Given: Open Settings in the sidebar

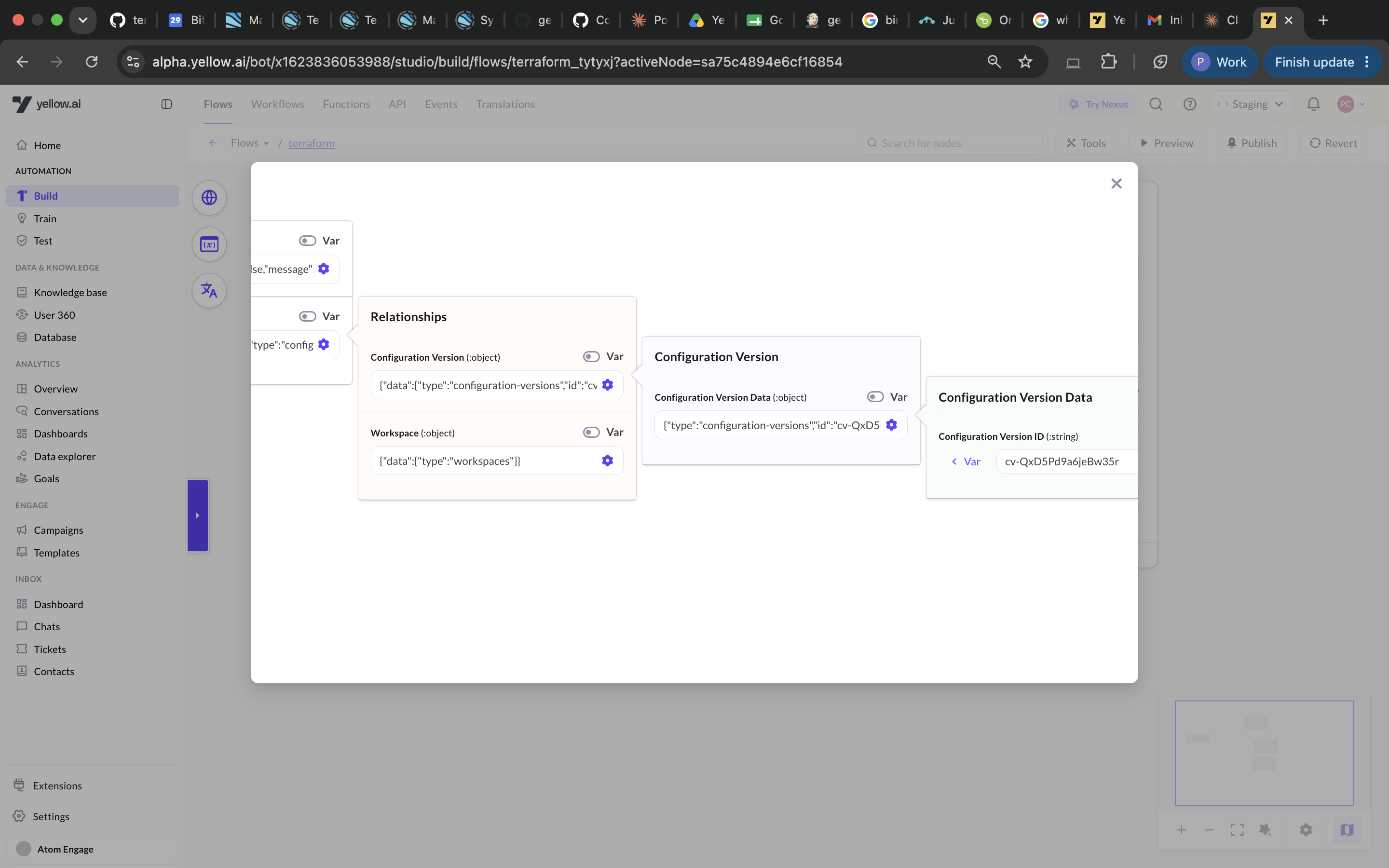Looking at the screenshot, I should click(x=93, y=816).
